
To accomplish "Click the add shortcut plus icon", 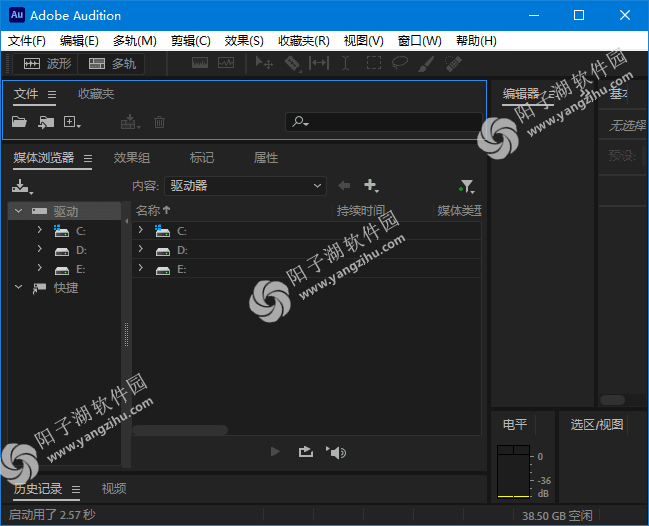I will pyautogui.click(x=371, y=185).
